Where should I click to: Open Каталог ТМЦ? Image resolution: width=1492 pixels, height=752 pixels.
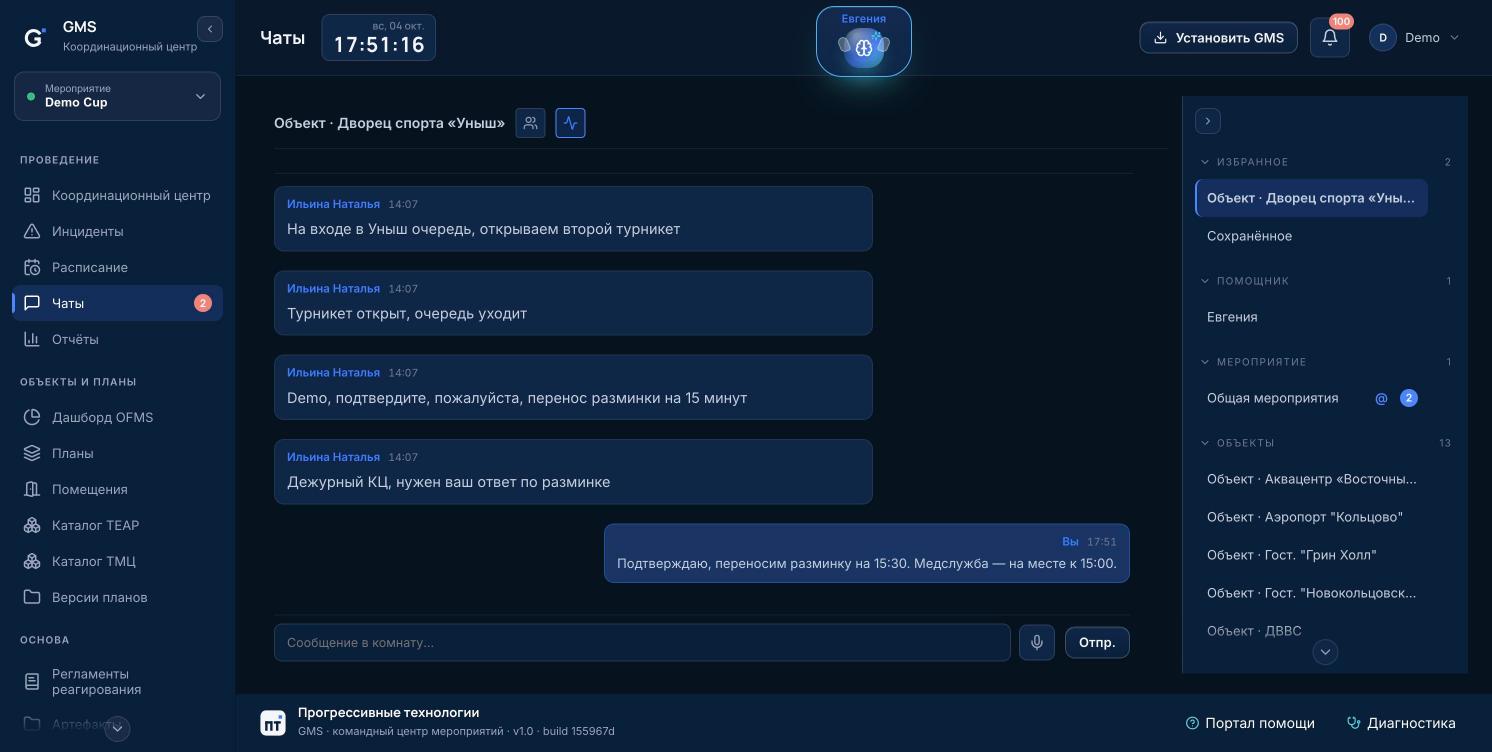pyautogui.click(x=118, y=561)
